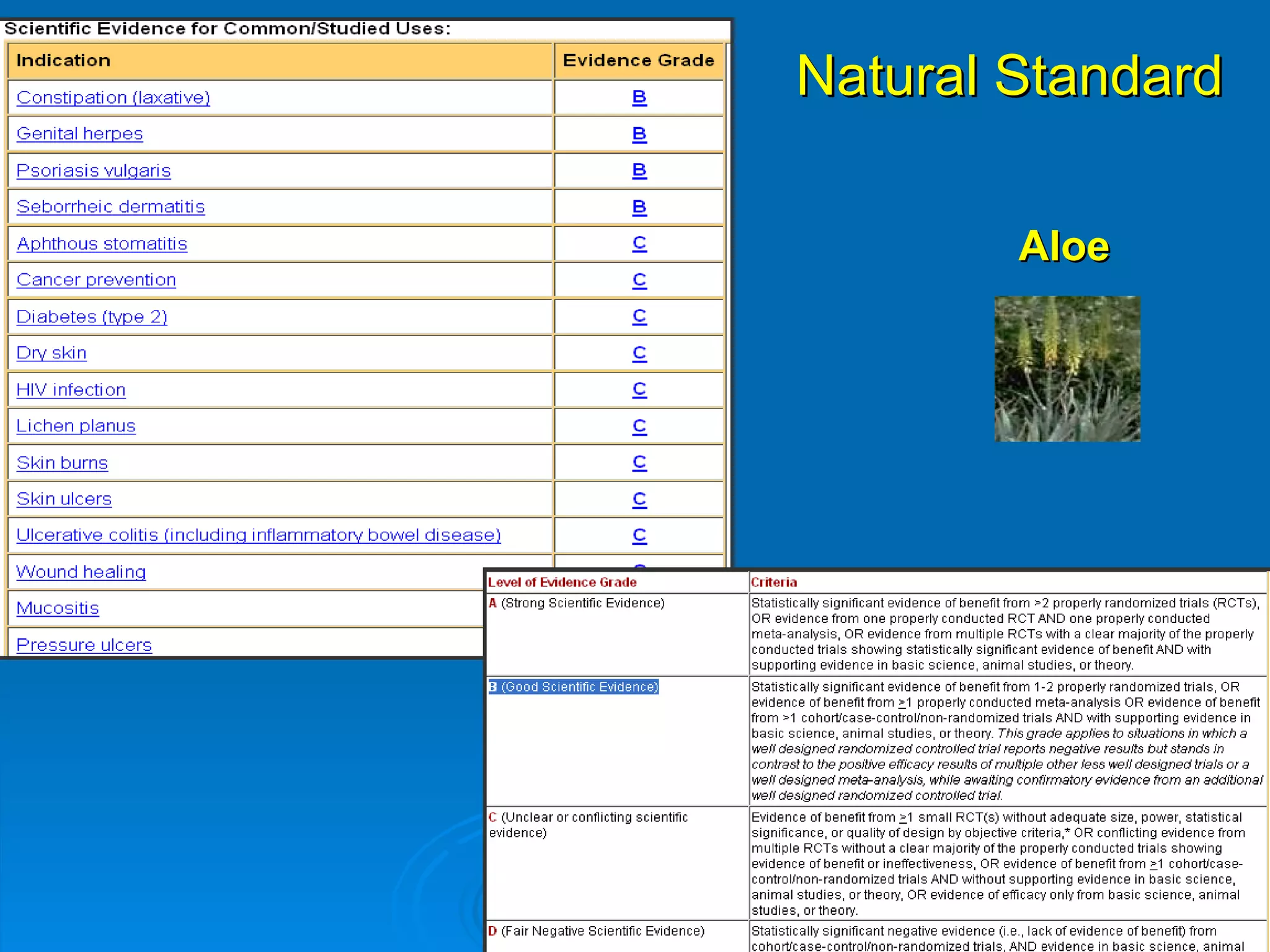Click grade C link for Aphthous stomatitis
Image resolution: width=1270 pixels, height=952 pixels.
[x=639, y=244]
